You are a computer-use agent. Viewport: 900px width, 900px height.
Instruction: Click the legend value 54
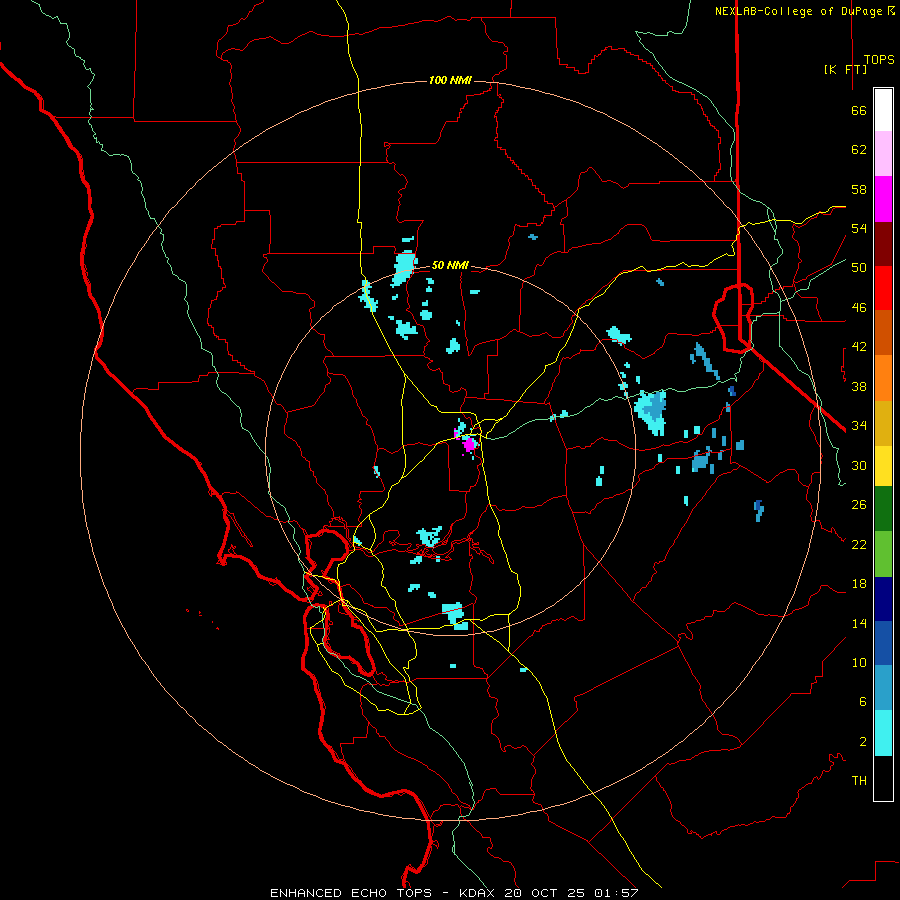[x=859, y=228]
